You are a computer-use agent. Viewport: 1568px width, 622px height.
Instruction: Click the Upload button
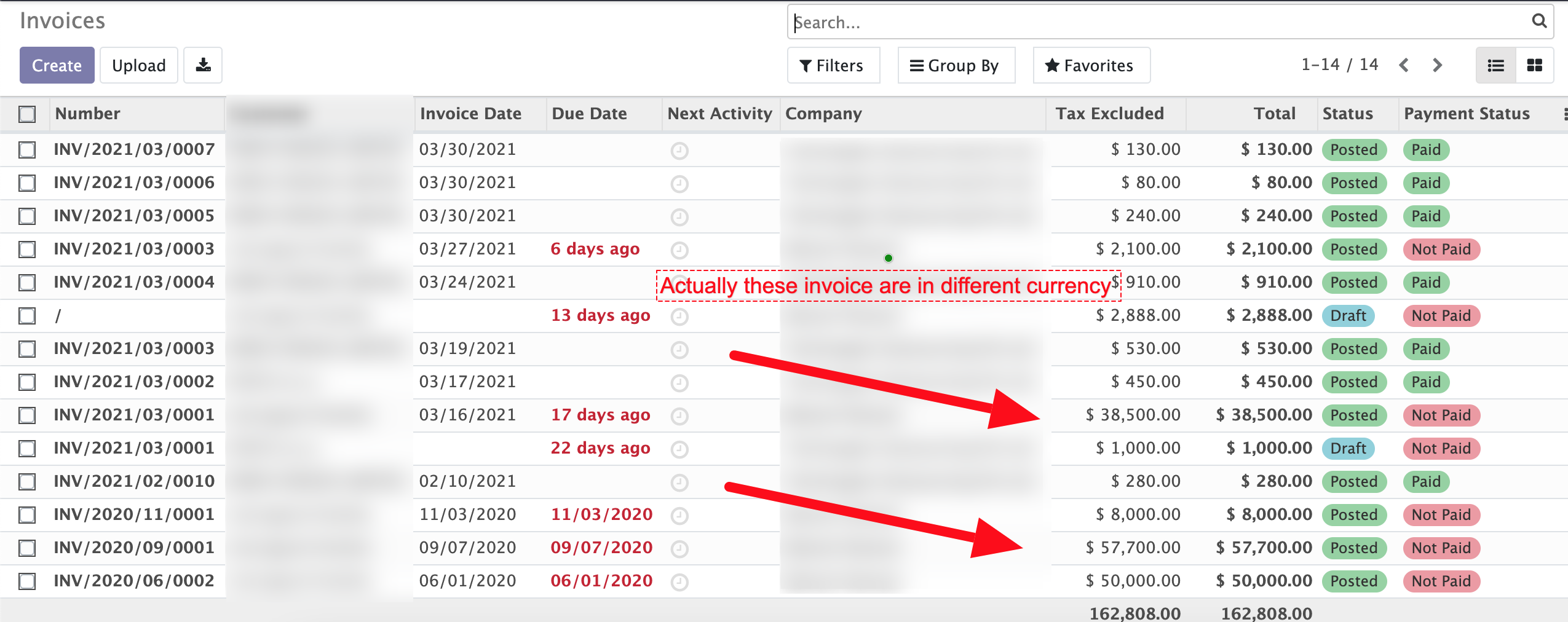pos(138,65)
